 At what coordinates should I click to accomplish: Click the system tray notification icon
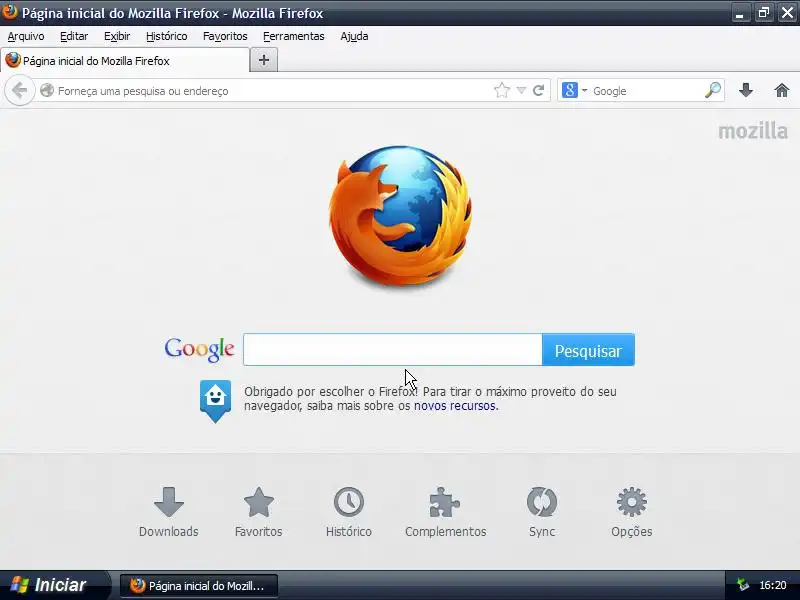[743, 585]
